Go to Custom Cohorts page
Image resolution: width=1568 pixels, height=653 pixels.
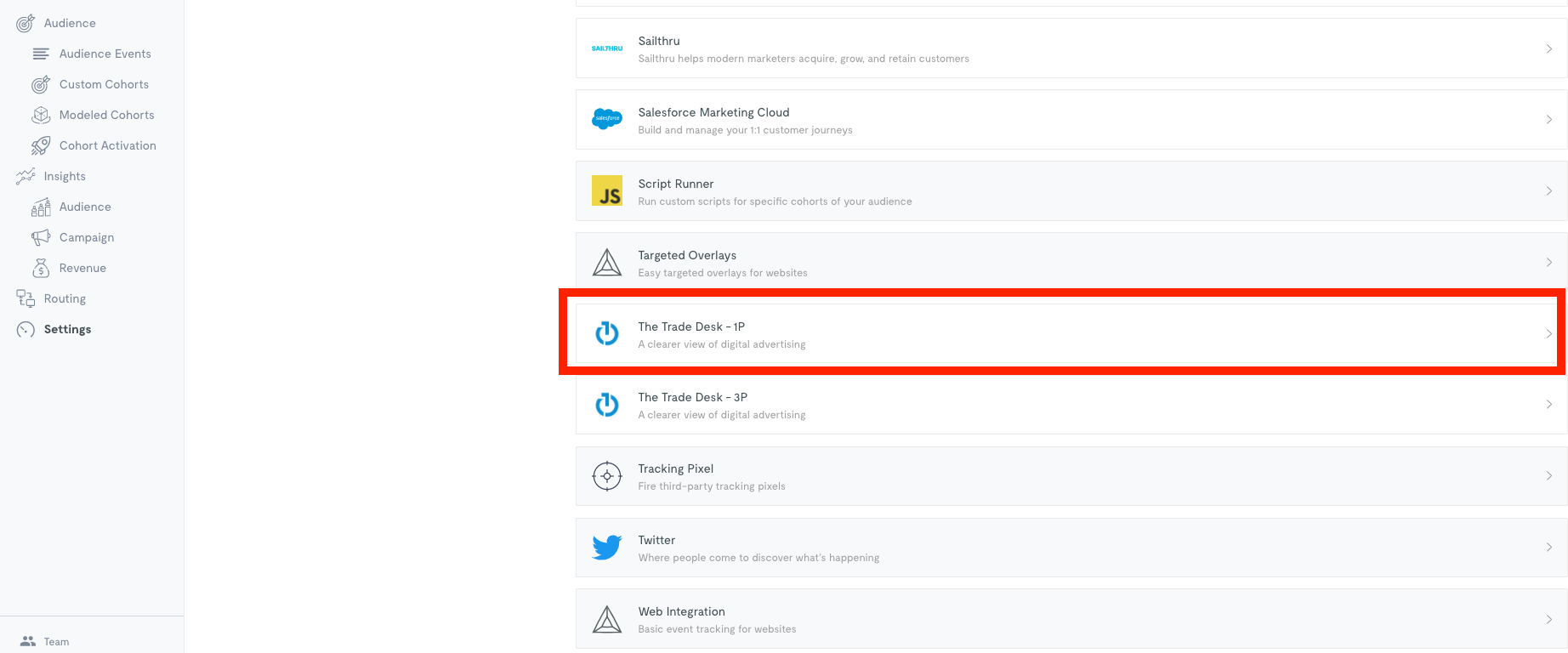104,84
